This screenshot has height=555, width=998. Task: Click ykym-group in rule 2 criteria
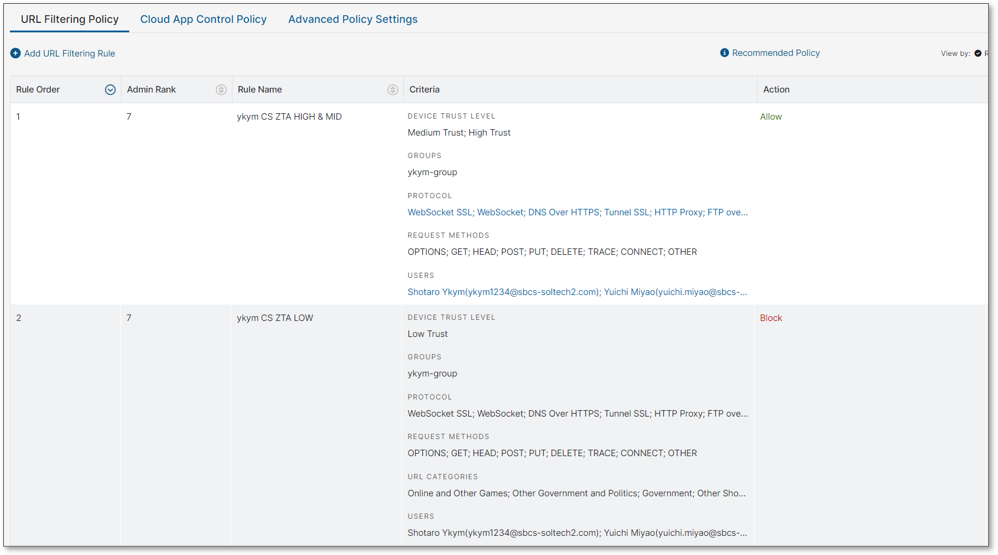click(432, 373)
